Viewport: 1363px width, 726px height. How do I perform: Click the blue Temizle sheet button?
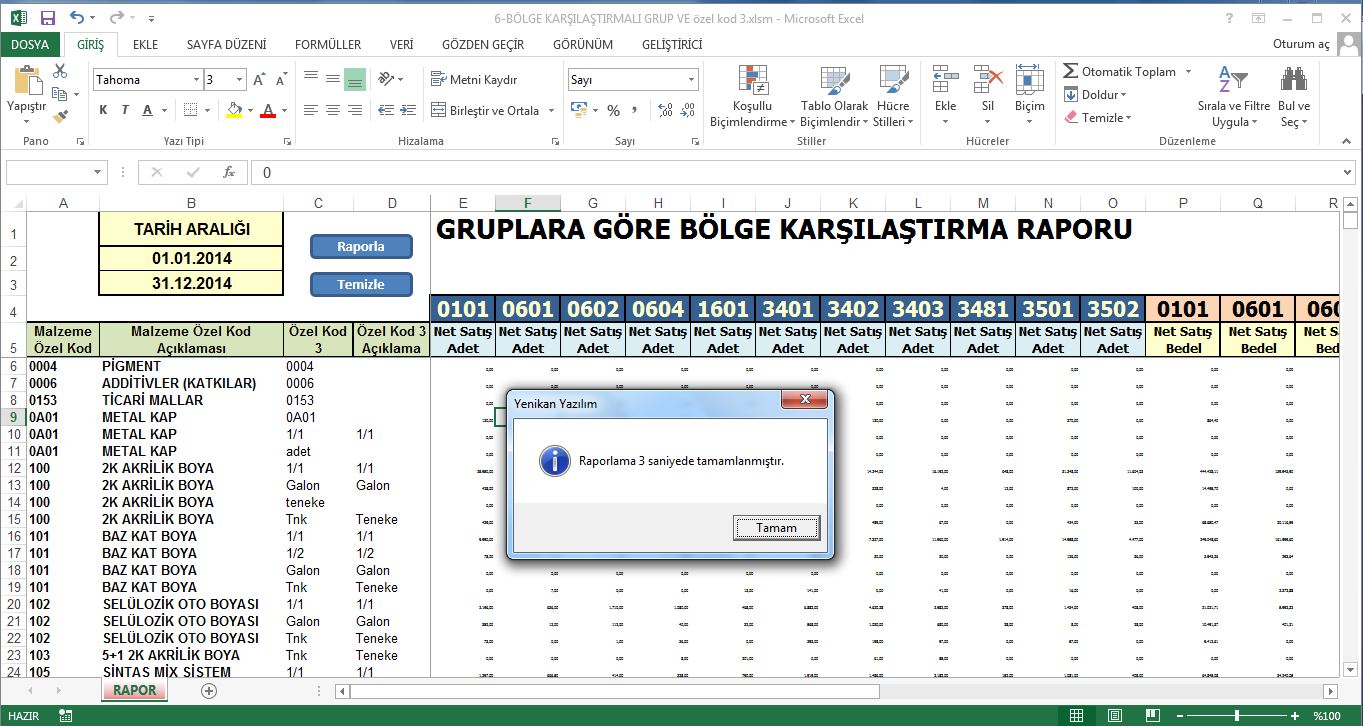pyautogui.click(x=361, y=284)
